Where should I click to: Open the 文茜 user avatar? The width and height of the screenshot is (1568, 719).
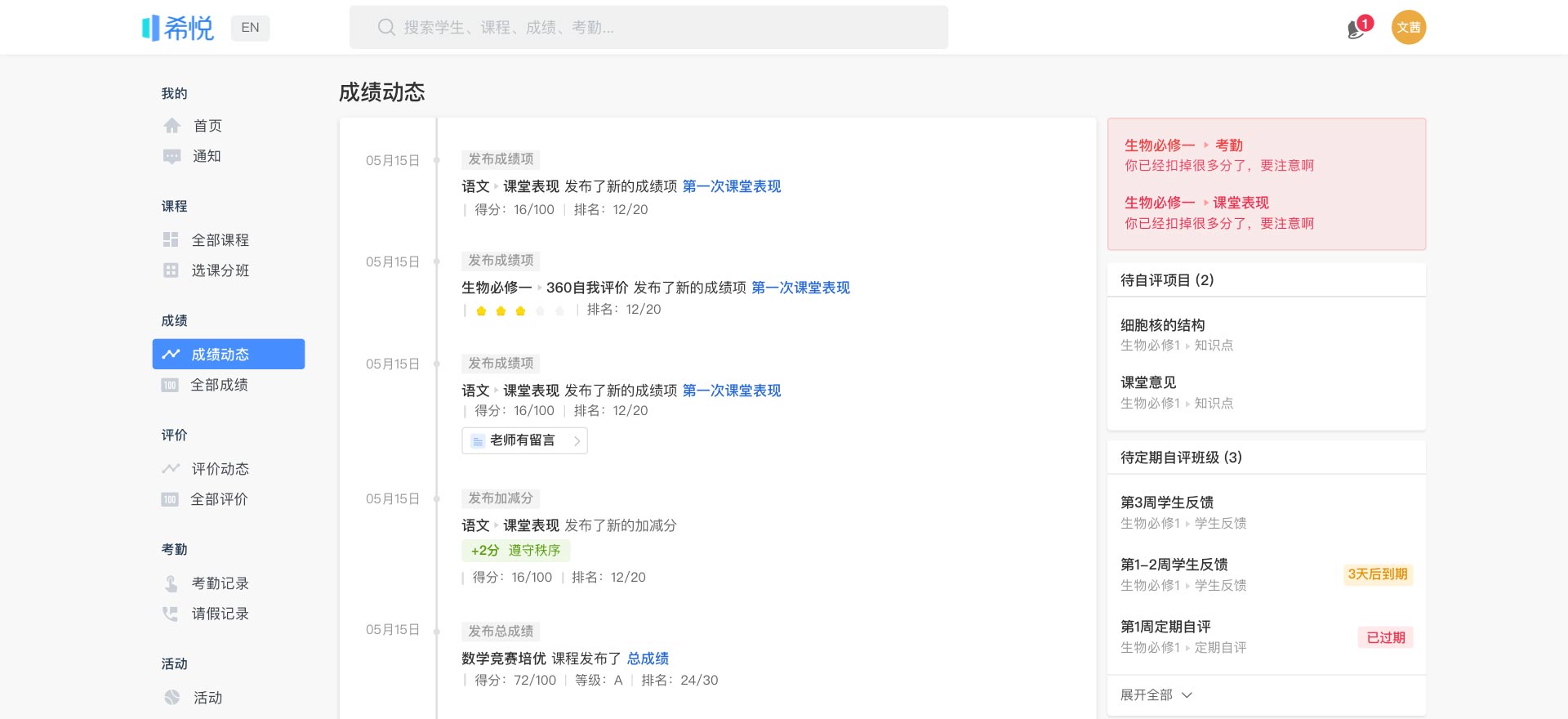point(1408,28)
